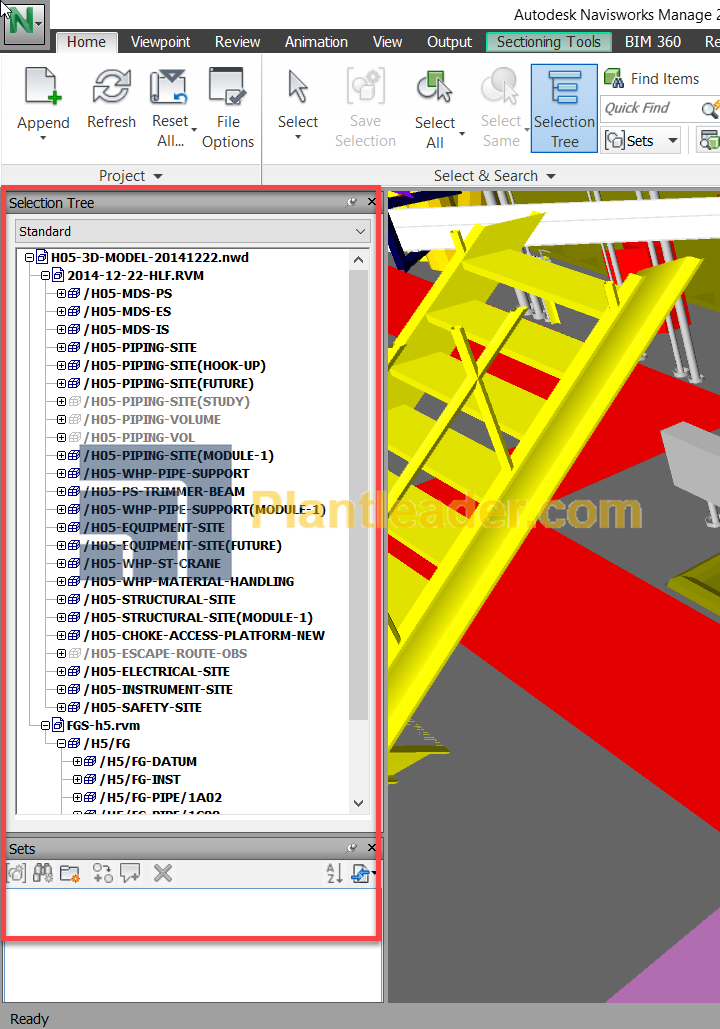Select the /H05-ELECTRICAL-SITE tree item
This screenshot has height=1029, width=720.
157,671
